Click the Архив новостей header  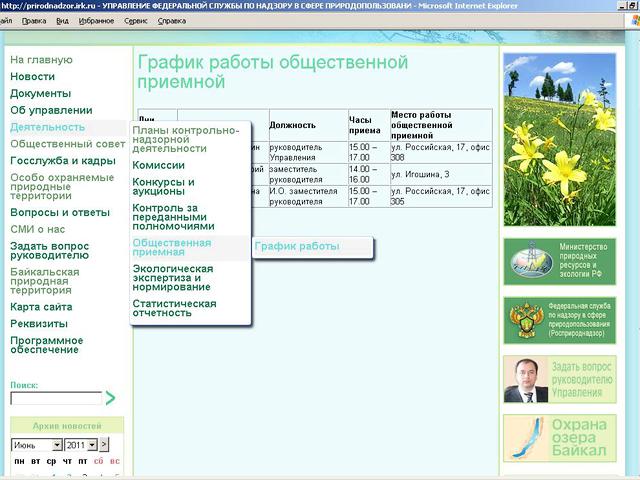click(67, 426)
